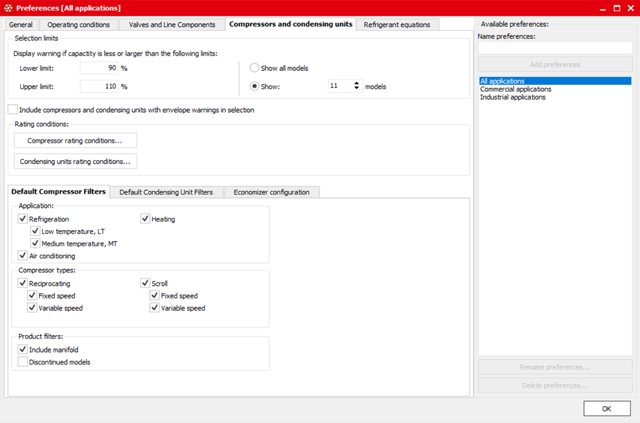Open the Operating conditions tab
The image size is (640, 423).
click(x=79, y=23)
